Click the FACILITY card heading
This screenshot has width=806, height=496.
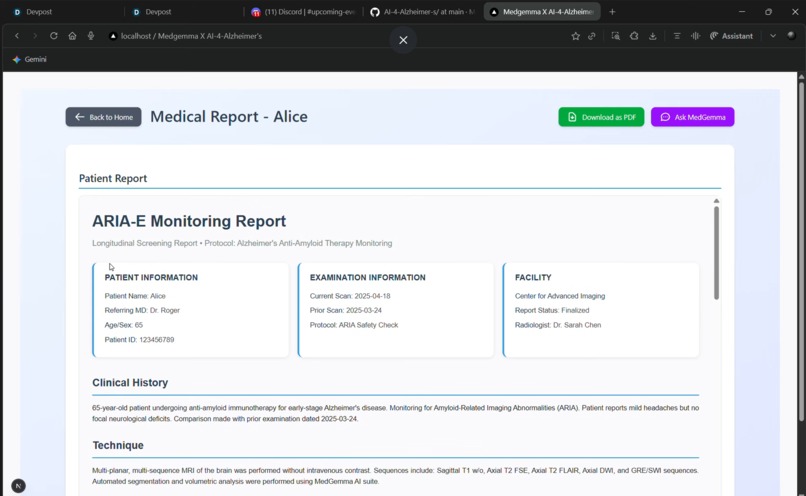(x=533, y=278)
